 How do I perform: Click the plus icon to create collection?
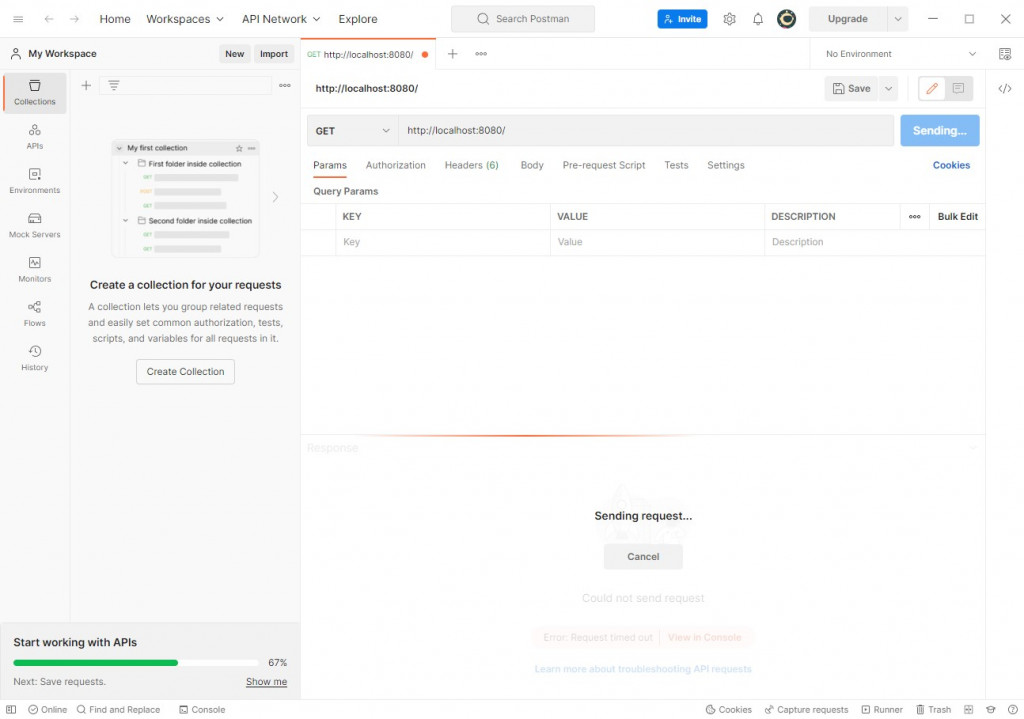pos(86,86)
